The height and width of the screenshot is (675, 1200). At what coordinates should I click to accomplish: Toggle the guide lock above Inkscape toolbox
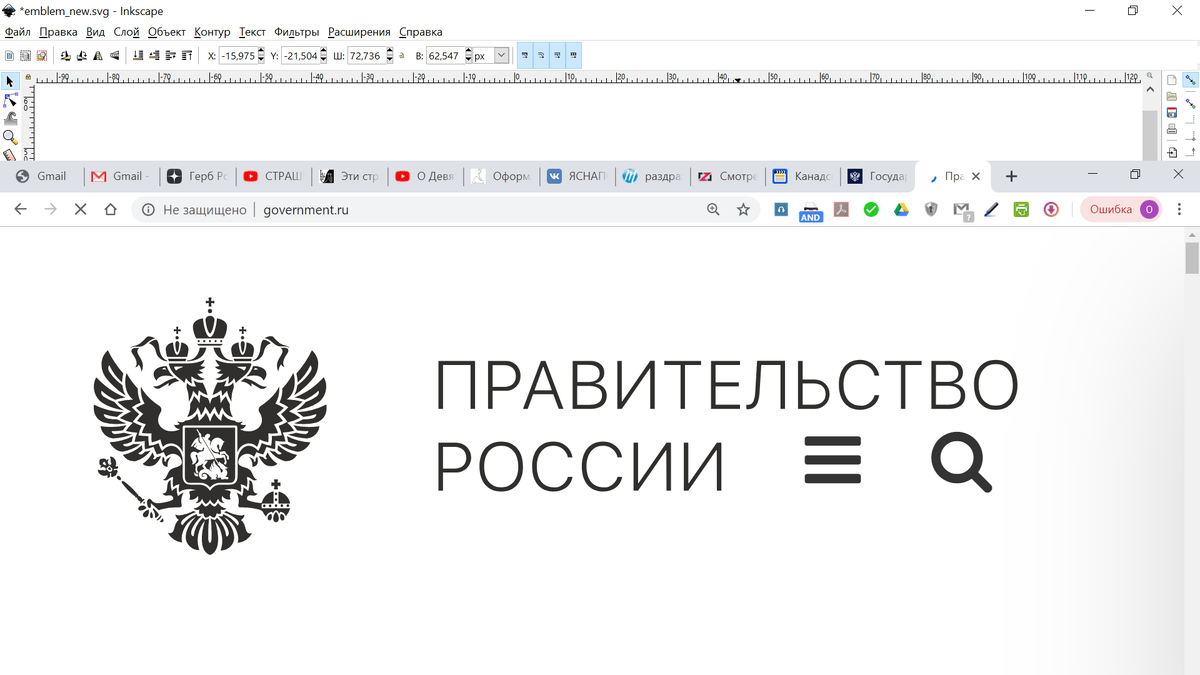29,77
